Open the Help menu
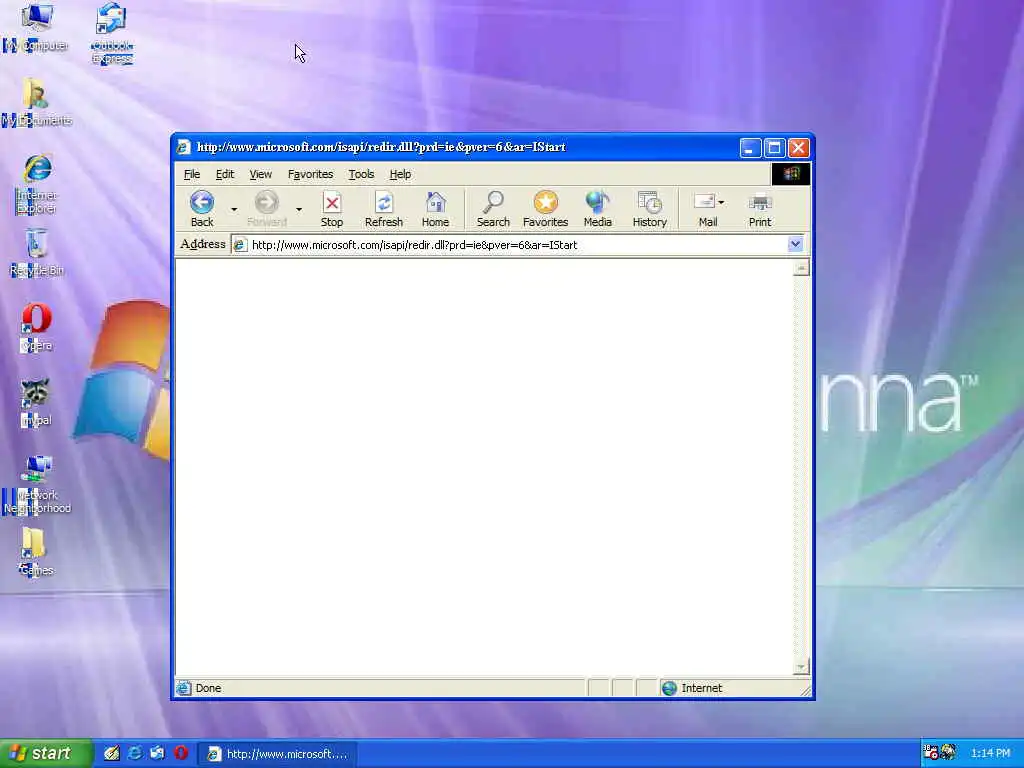Image resolution: width=1024 pixels, height=768 pixels. (400, 174)
